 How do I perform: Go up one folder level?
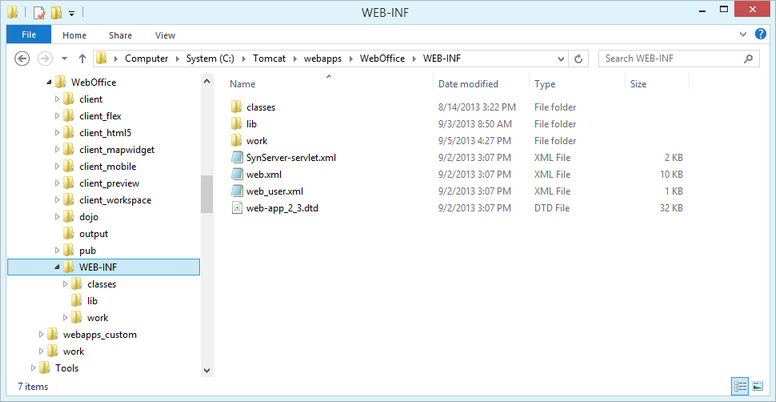pos(82,58)
